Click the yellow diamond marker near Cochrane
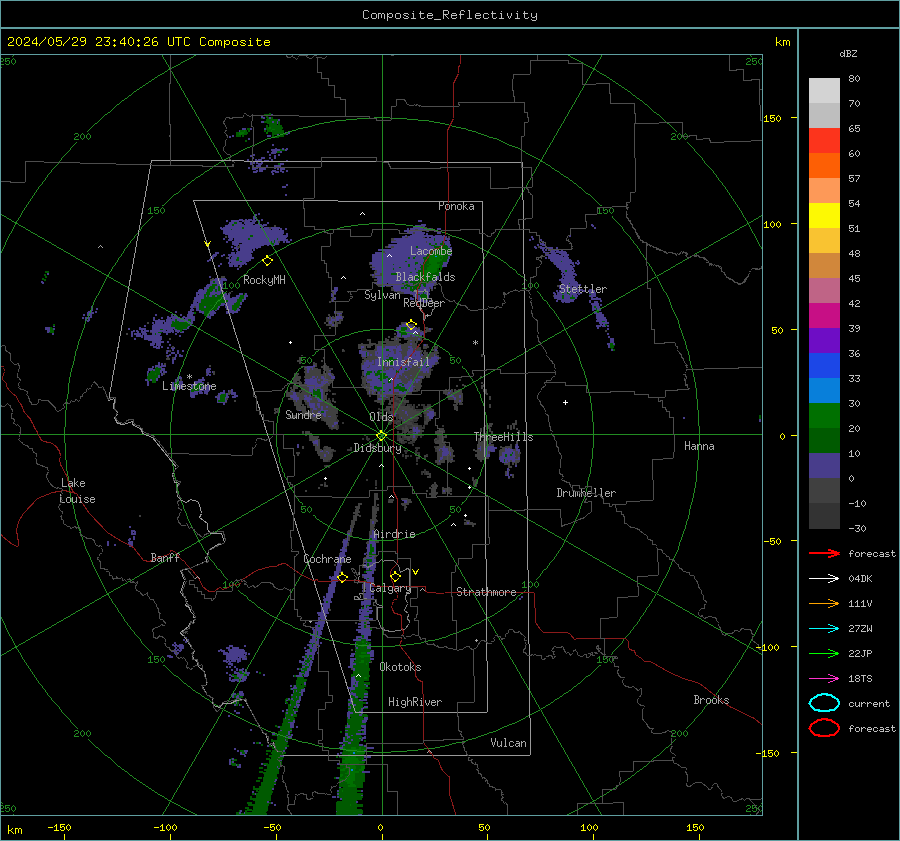This screenshot has width=900, height=841. 343,577
